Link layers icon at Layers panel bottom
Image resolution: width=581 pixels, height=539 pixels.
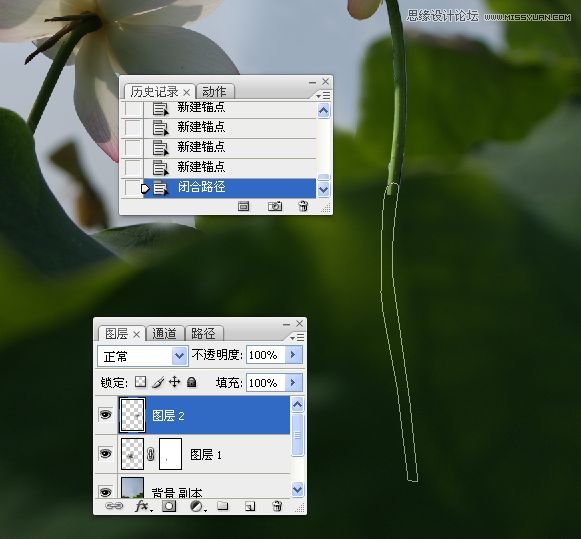[x=113, y=506]
